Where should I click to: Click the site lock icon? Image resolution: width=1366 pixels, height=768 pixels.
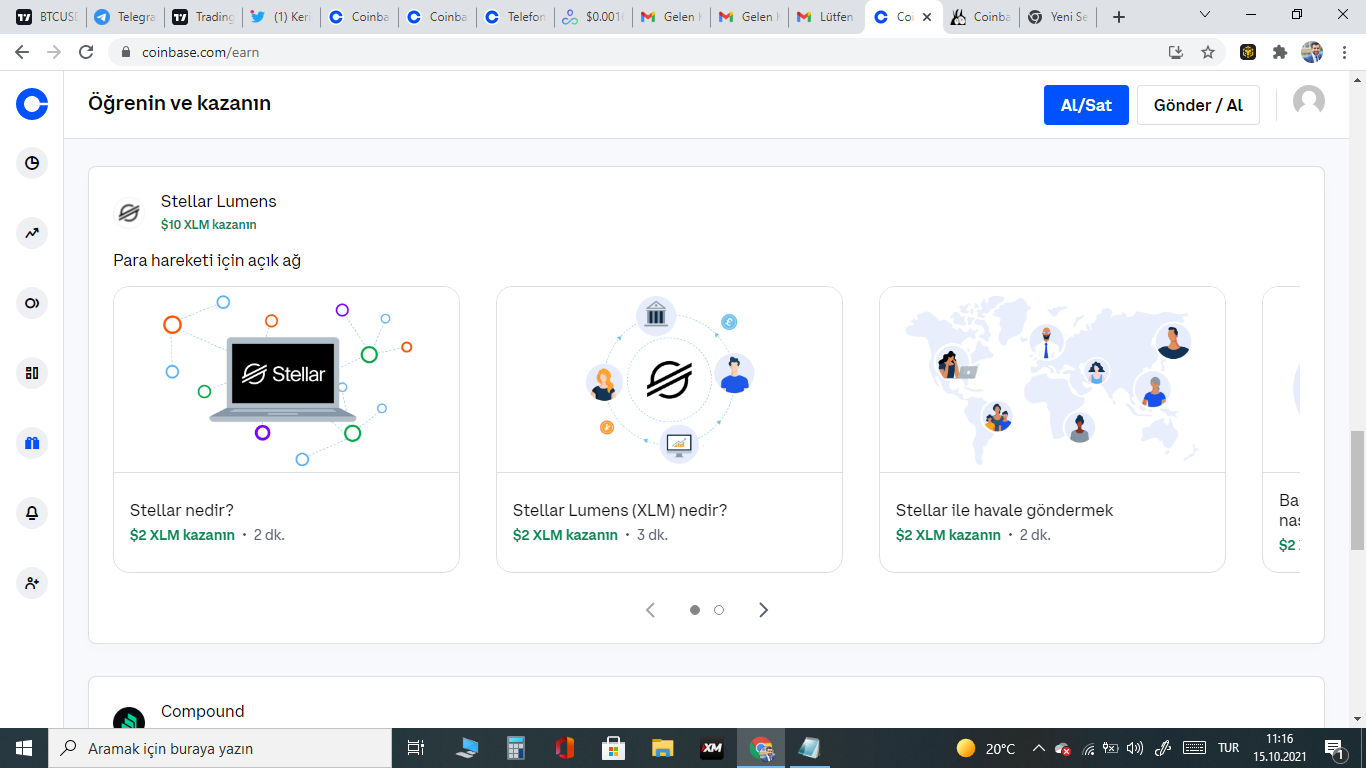126,52
